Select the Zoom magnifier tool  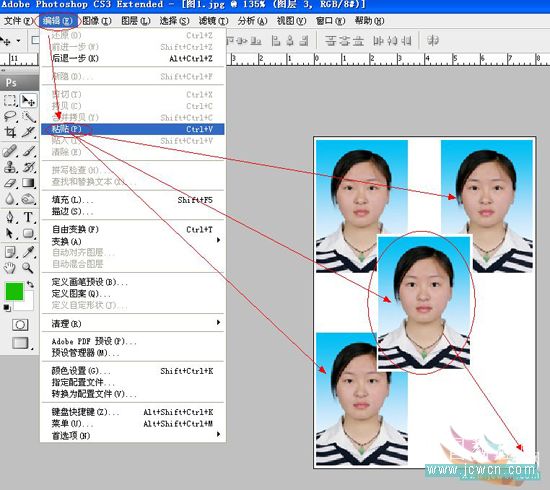pyautogui.click(x=28, y=268)
